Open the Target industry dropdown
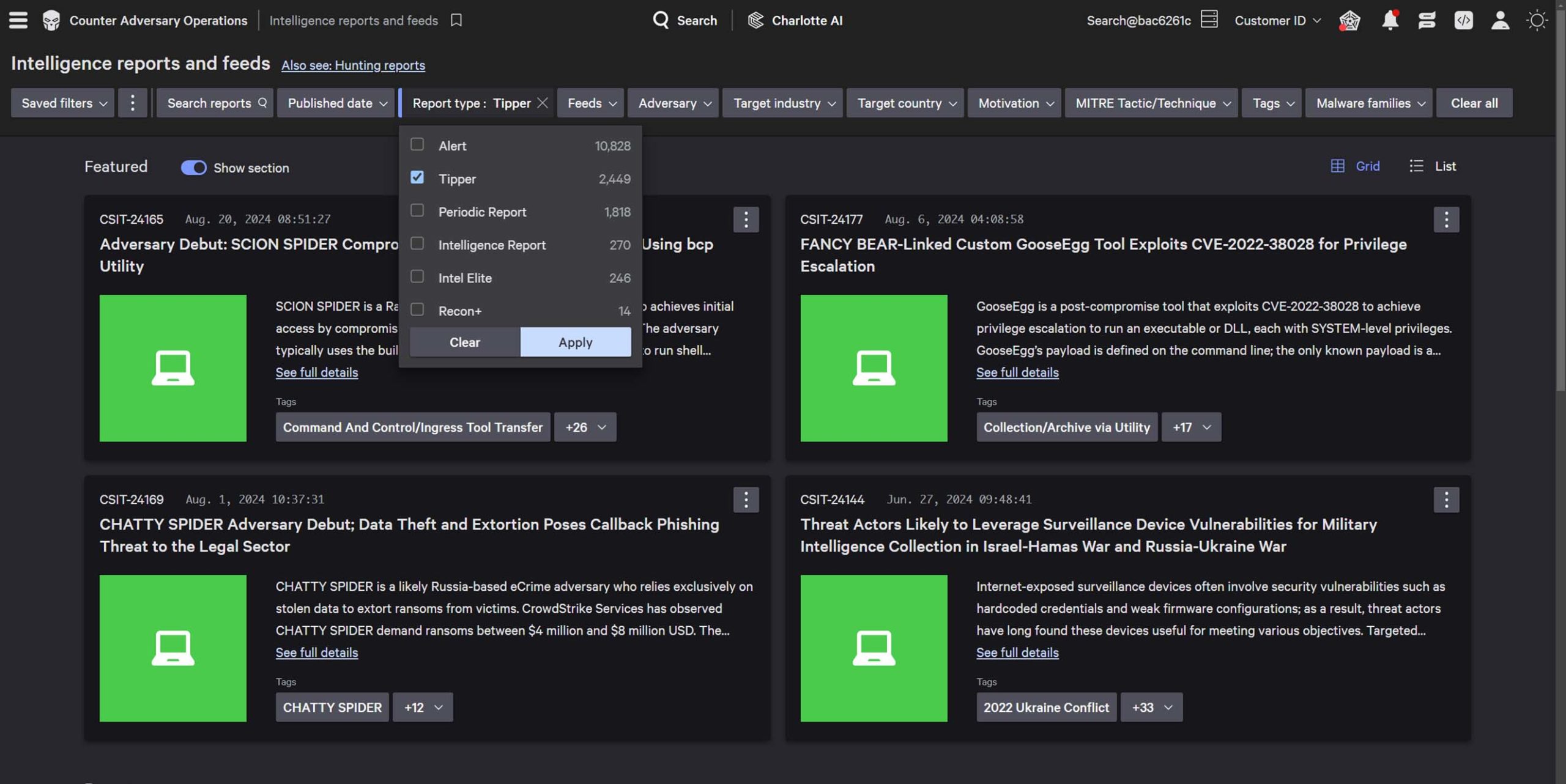 coord(782,103)
